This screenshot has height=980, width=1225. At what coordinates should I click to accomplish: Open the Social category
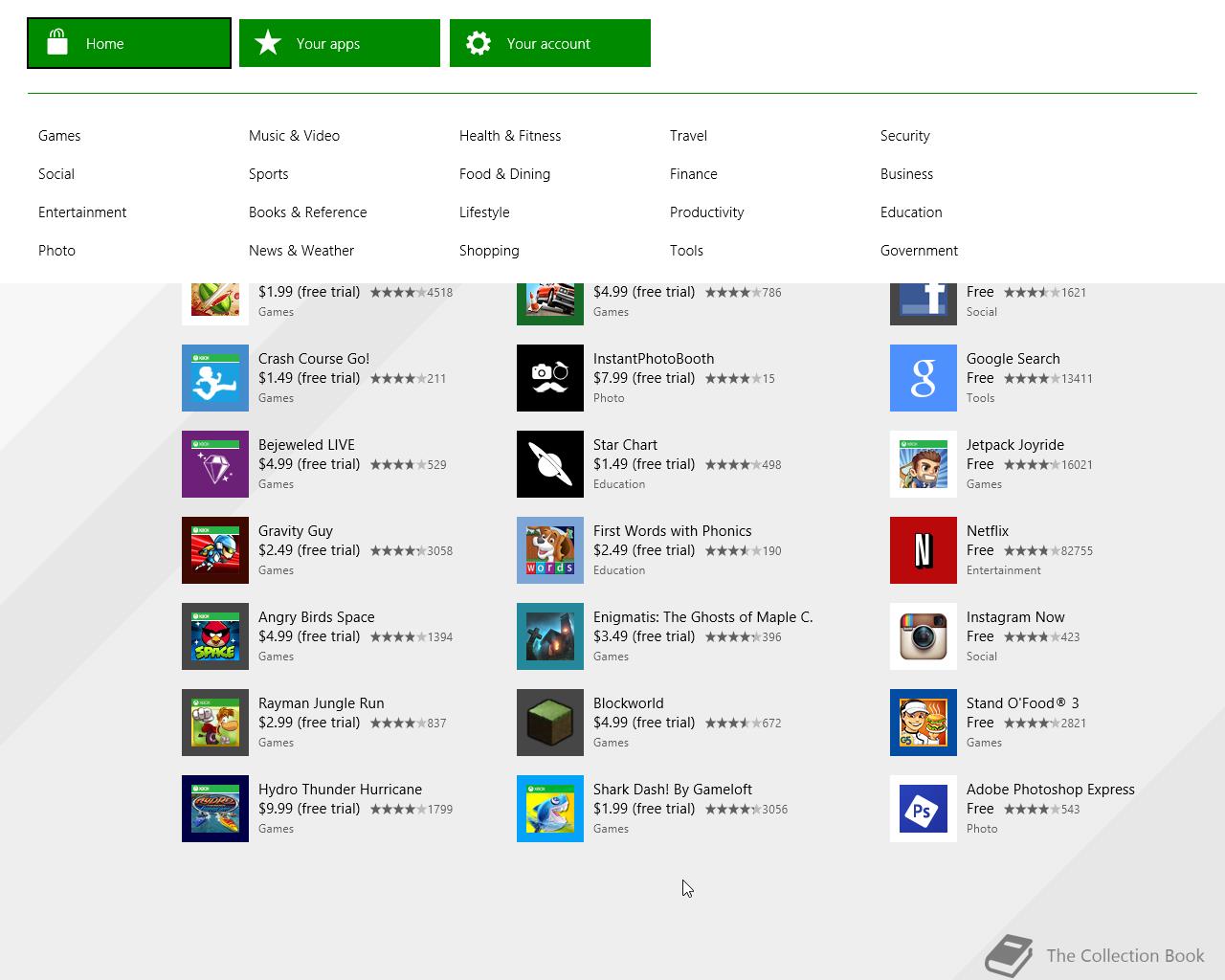point(56,174)
